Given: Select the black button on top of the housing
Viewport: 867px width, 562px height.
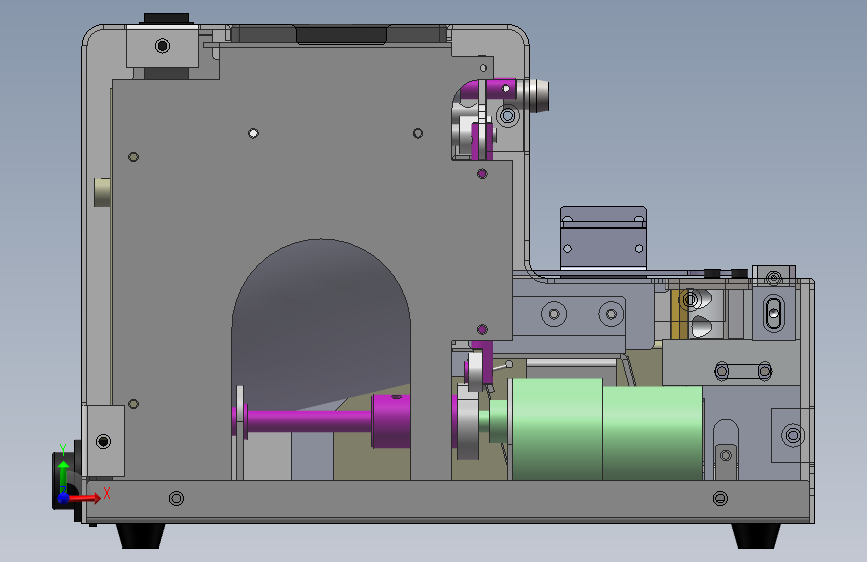Looking at the screenshot, I should click(166, 18).
